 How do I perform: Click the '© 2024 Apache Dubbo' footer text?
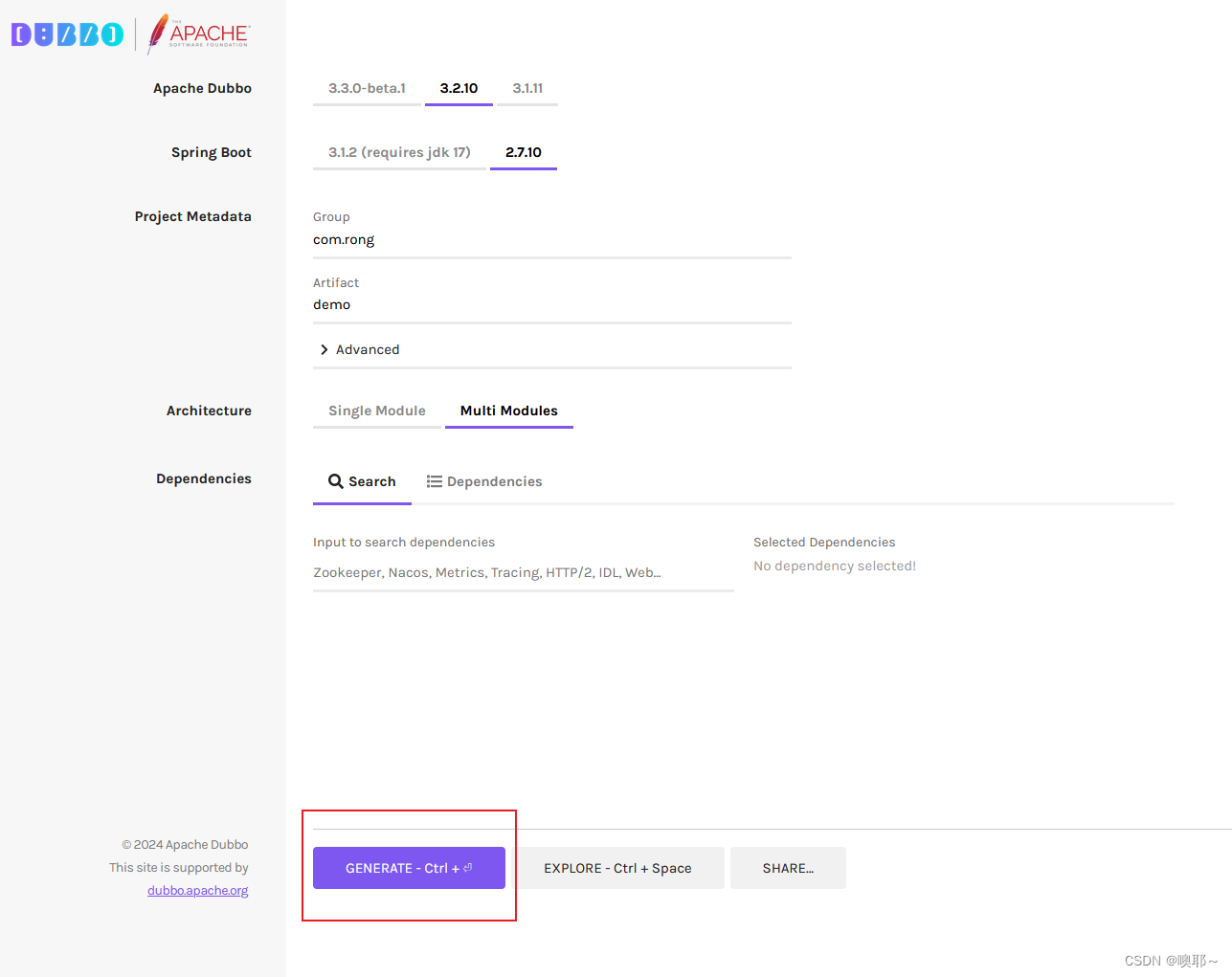[x=185, y=844]
